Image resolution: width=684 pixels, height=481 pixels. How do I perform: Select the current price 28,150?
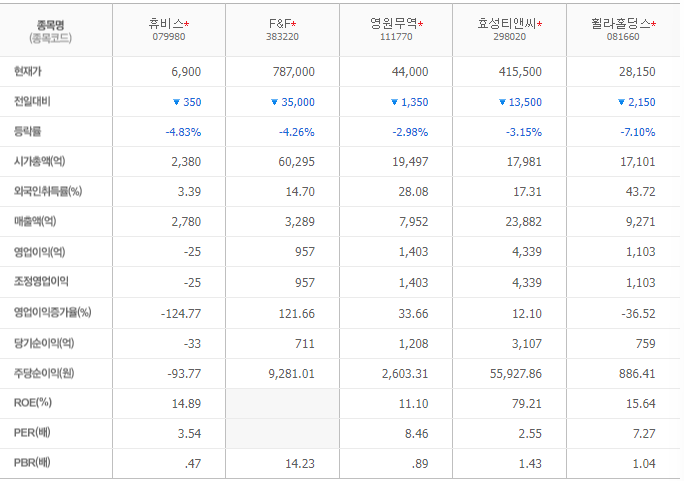pyautogui.click(x=637, y=72)
